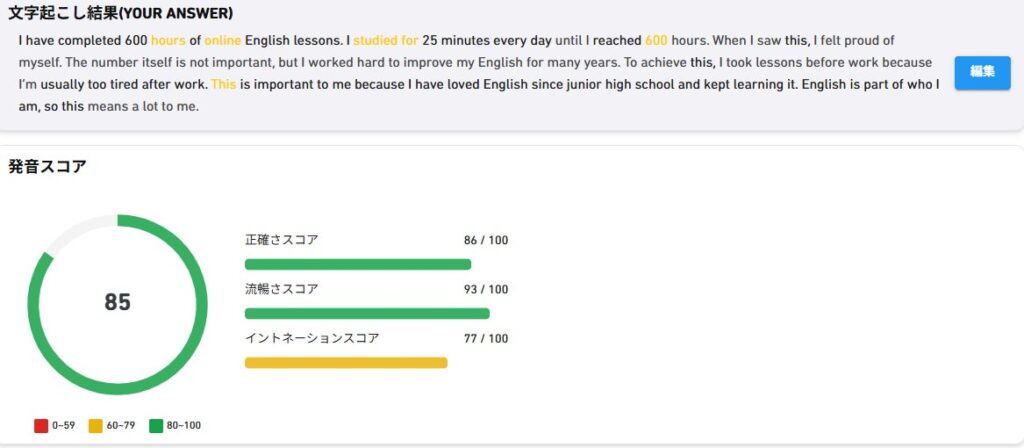Screen dimensions: 1024x448
Task: Select the highlighted word "This" in transcript
Action: tap(223, 85)
